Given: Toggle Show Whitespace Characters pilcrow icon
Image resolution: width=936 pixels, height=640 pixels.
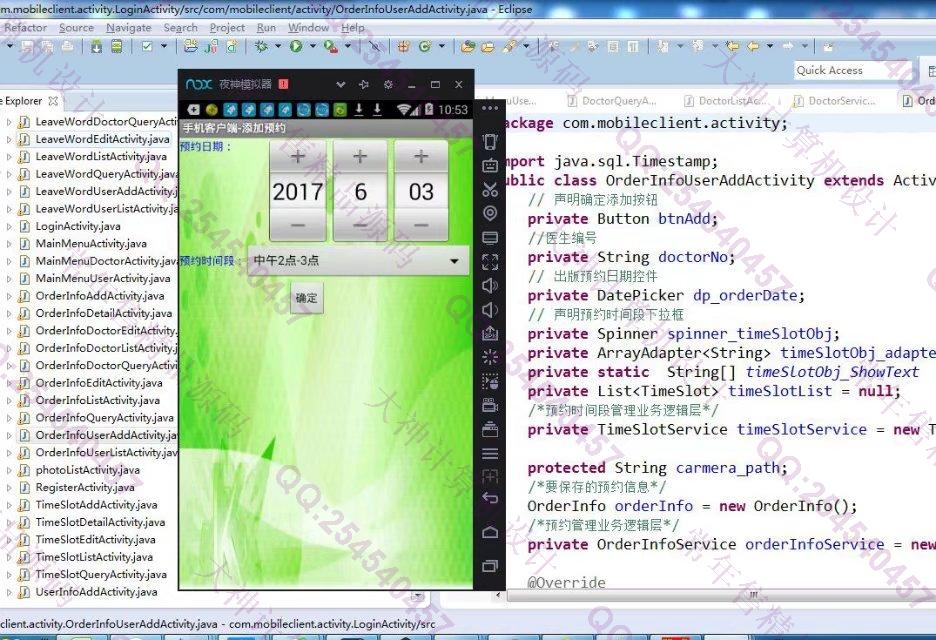Looking at the screenshot, I should tap(633, 46).
